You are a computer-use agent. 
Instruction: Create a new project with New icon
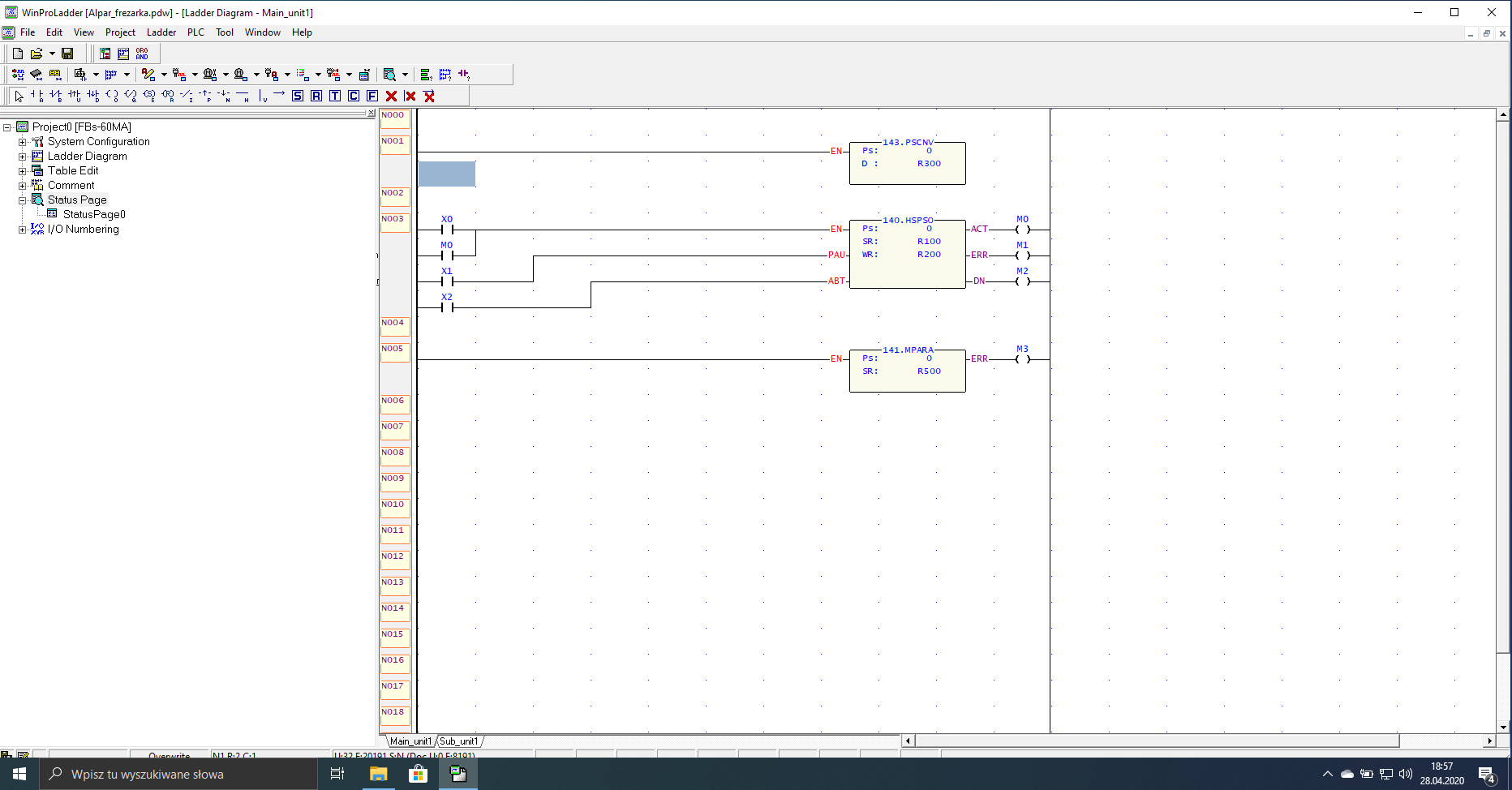click(18, 54)
